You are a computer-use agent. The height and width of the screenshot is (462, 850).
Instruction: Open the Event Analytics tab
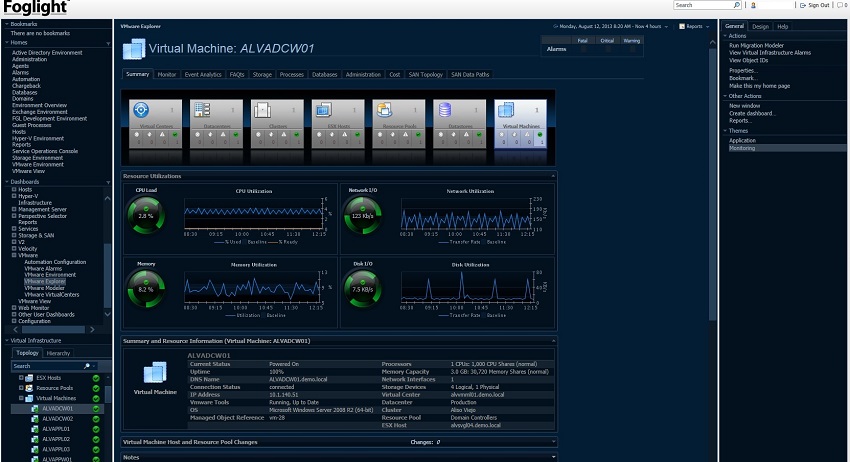(x=203, y=74)
